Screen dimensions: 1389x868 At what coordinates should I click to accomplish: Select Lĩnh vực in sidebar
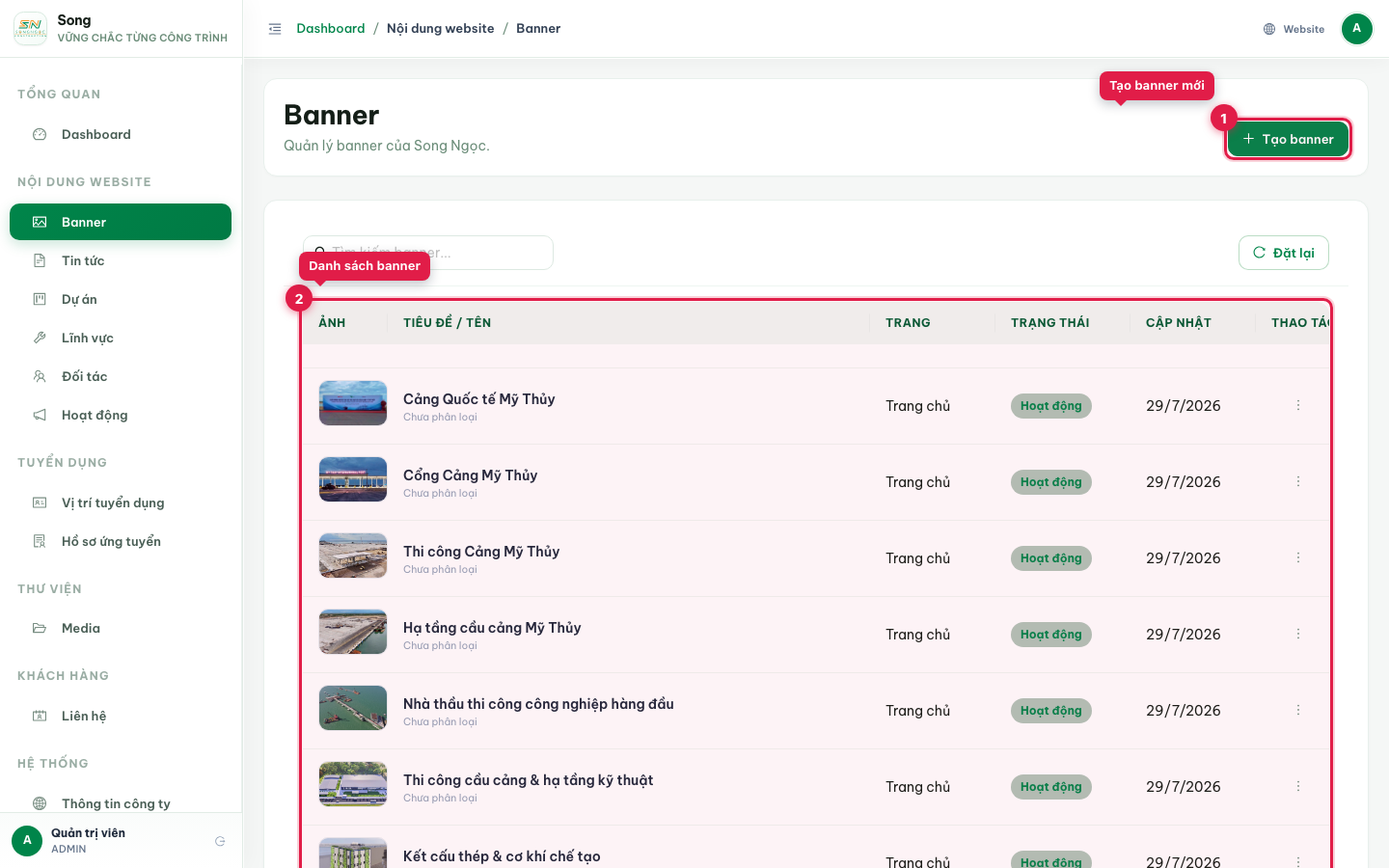click(x=121, y=338)
